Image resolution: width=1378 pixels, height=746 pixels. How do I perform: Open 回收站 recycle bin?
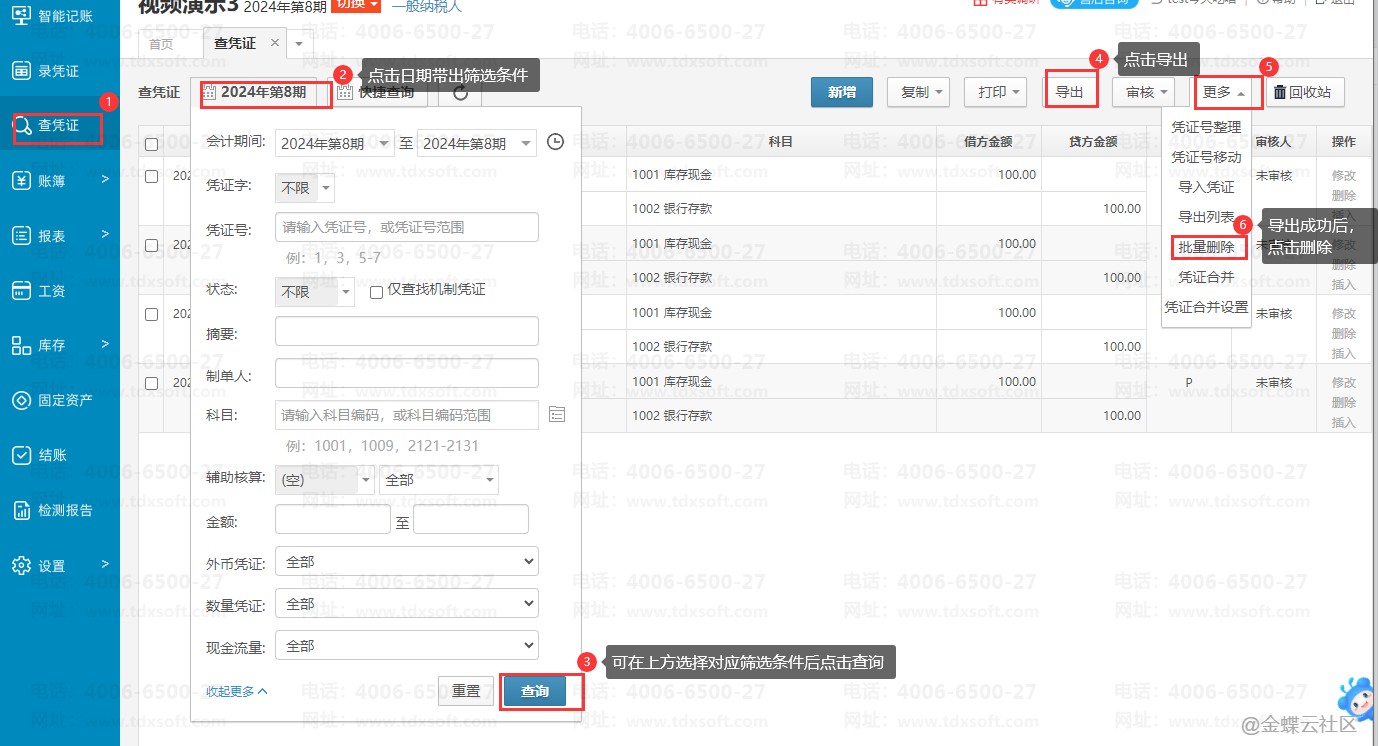(1306, 92)
